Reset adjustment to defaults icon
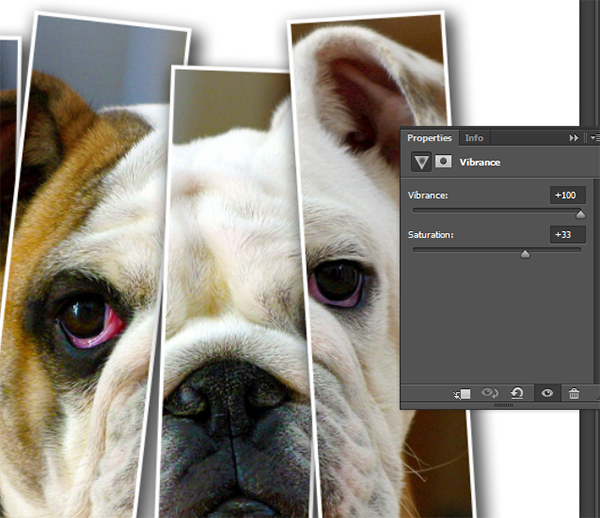The width and height of the screenshot is (600, 518). [x=517, y=394]
